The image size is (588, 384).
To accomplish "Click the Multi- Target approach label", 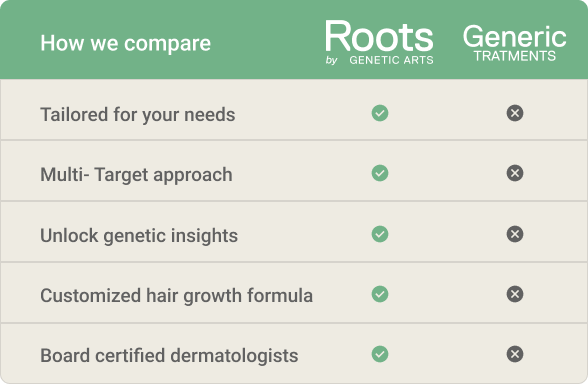I will point(136,175).
